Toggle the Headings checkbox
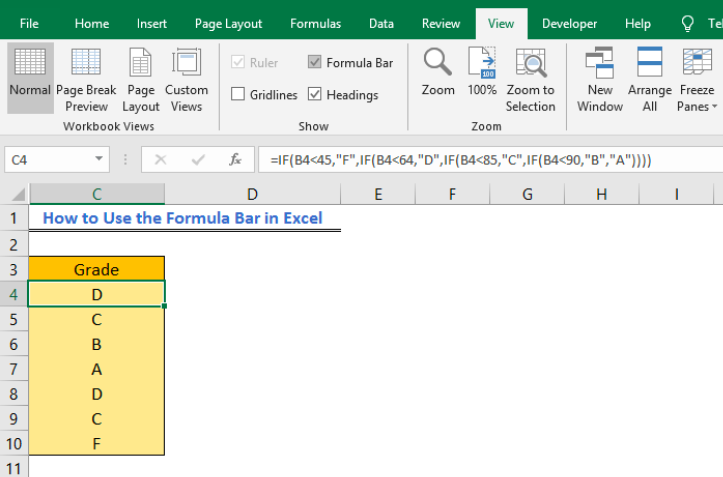 [x=316, y=95]
